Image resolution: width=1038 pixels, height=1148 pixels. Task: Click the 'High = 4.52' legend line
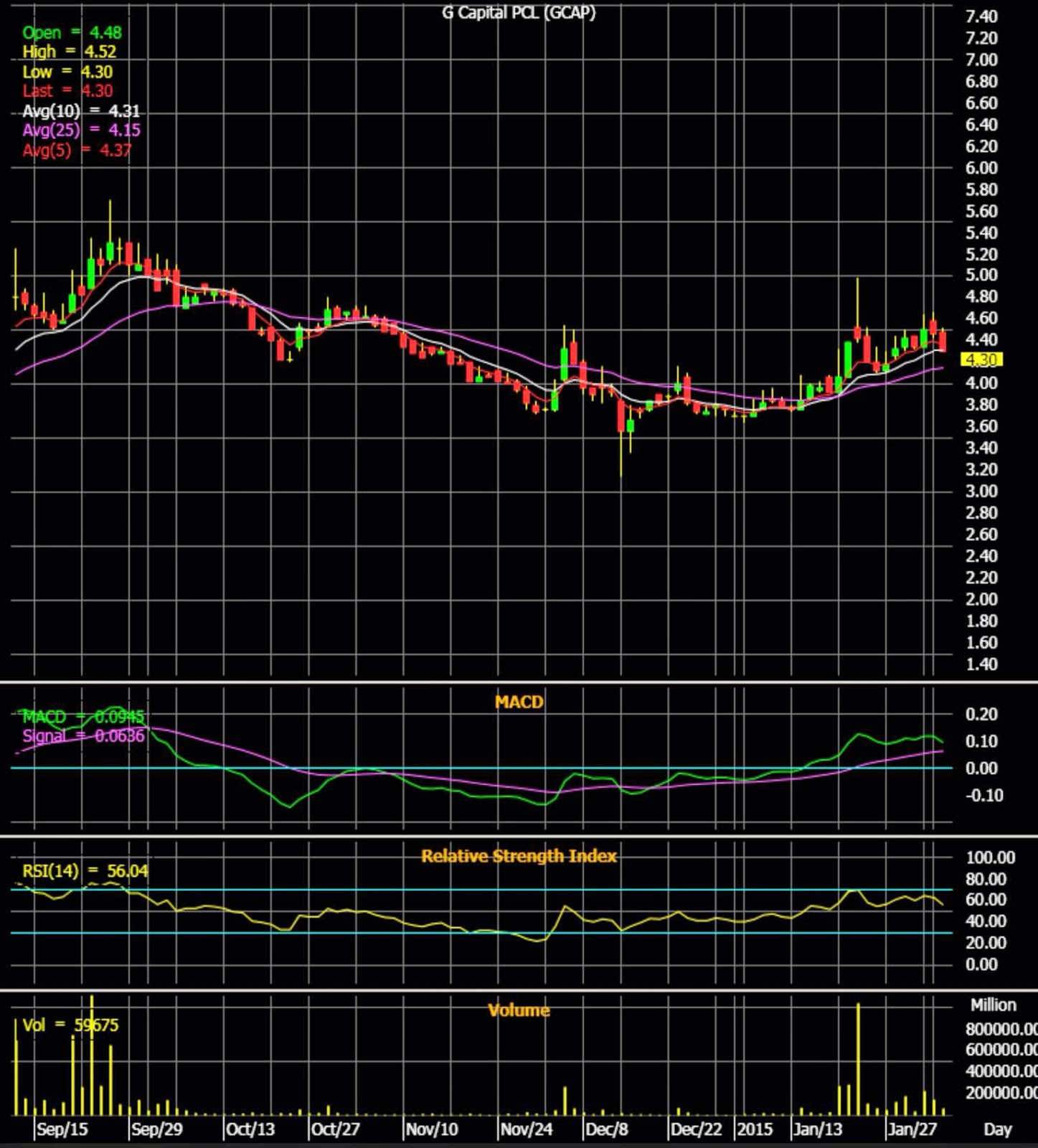tap(69, 52)
